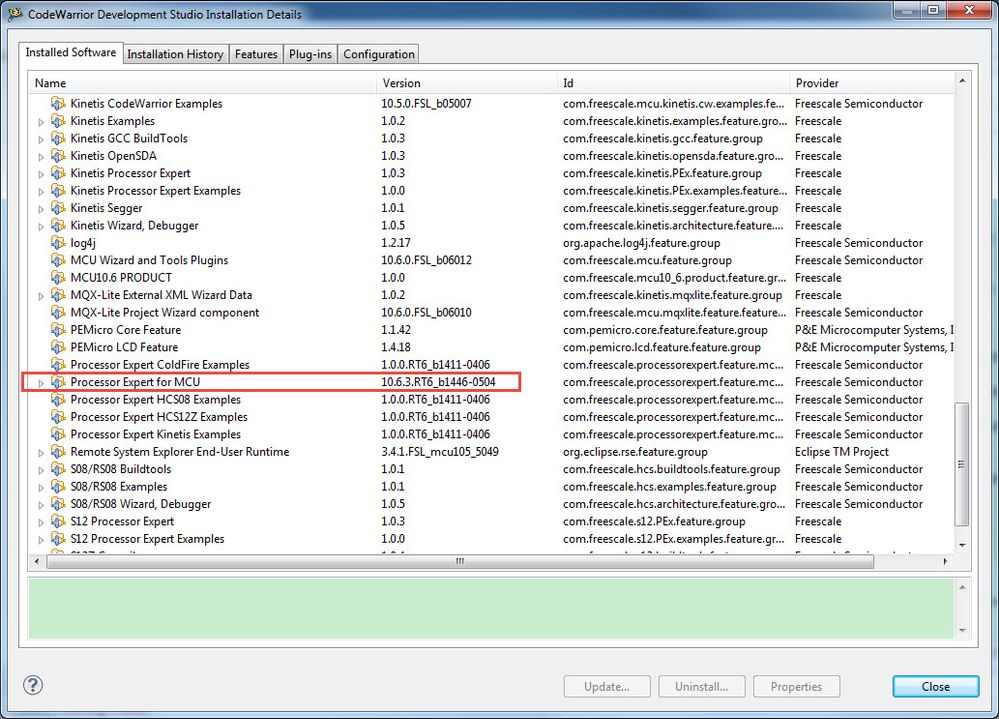The width and height of the screenshot is (999, 719).
Task: Click the CodeWarrior title bar application icon
Action: [x=15, y=13]
